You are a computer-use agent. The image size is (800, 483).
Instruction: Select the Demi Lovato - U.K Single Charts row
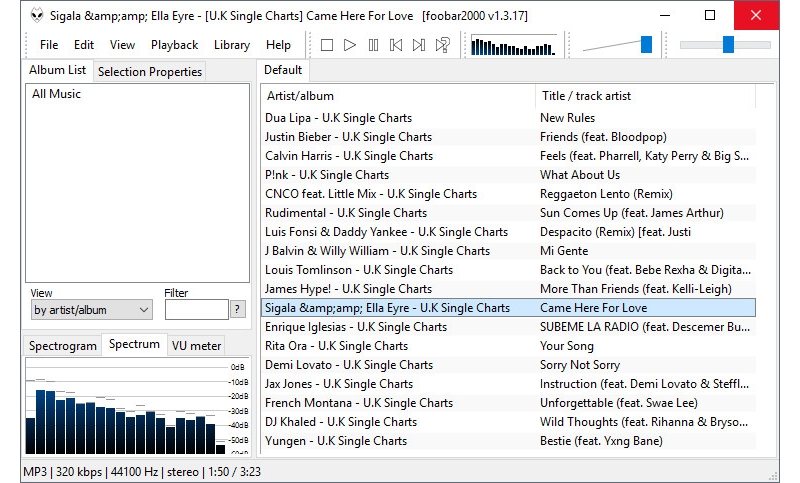[x=509, y=365]
